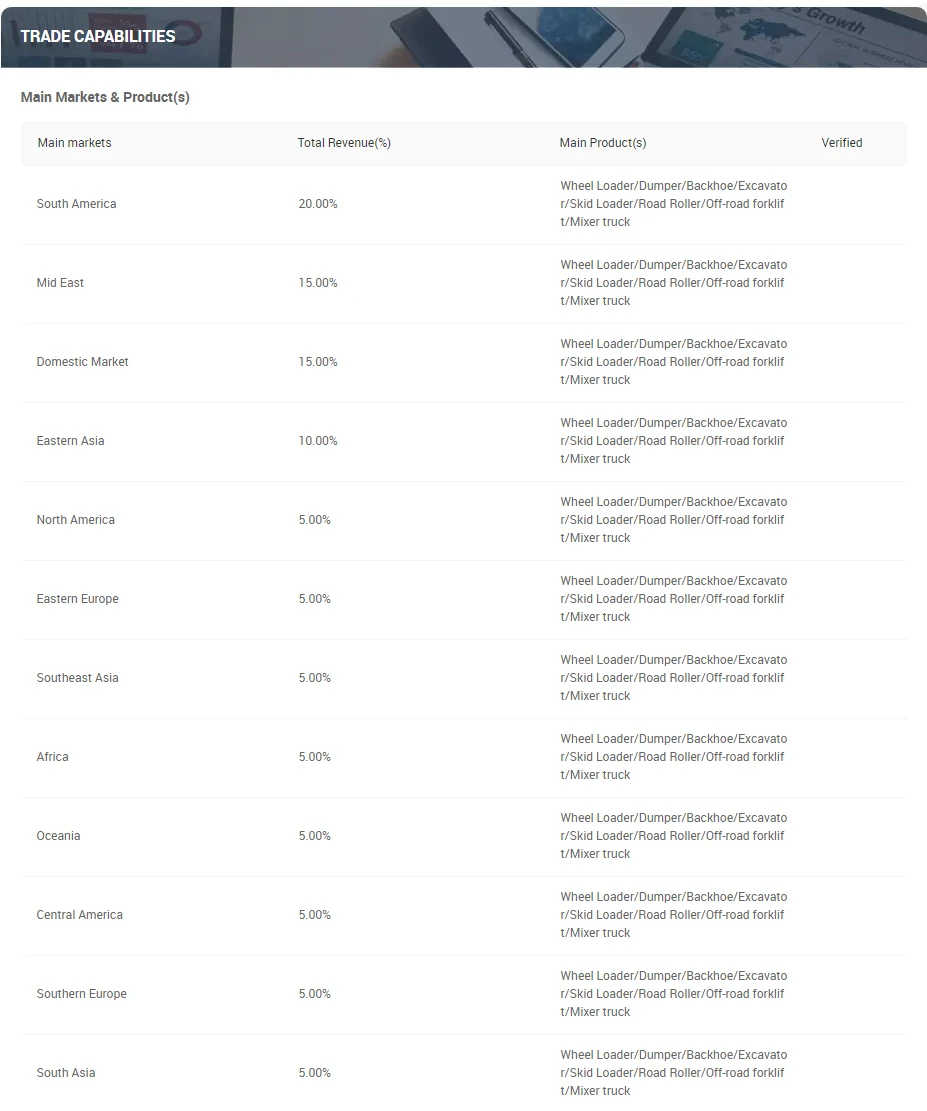Viewport: 927px width, 1111px height.
Task: Select the South America market cell
Action: pos(76,204)
